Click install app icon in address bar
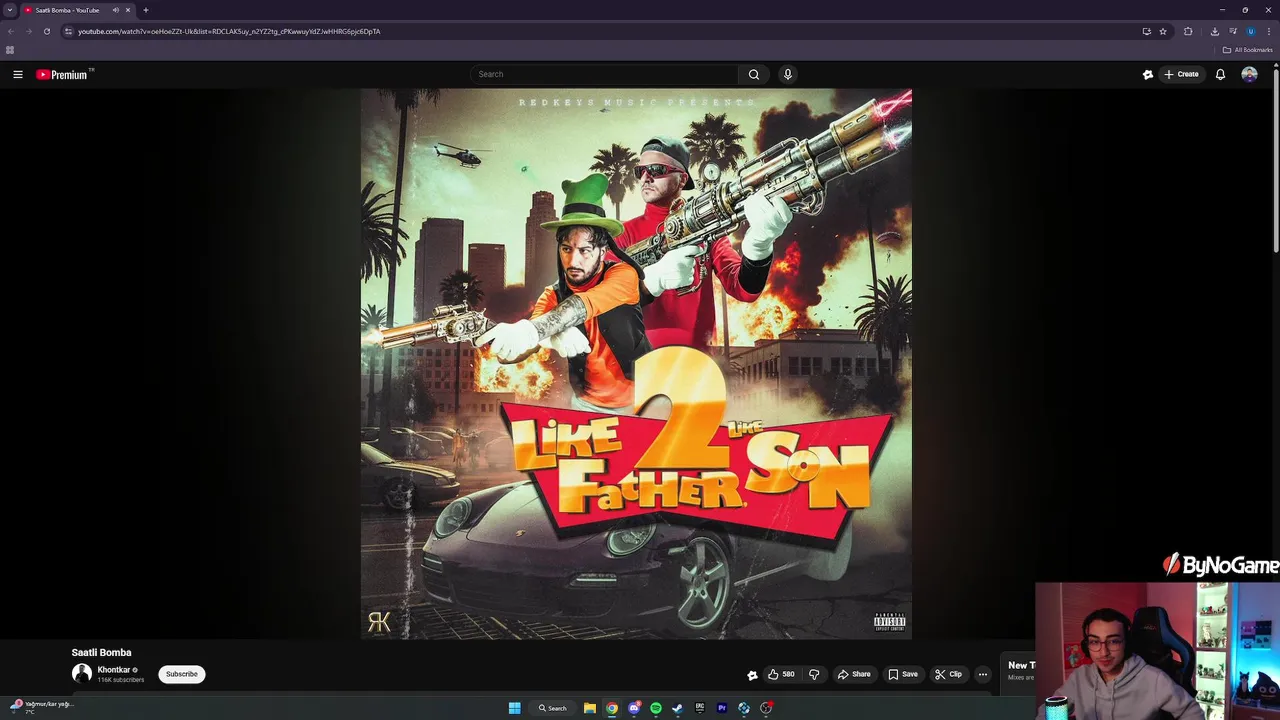This screenshot has width=1280, height=720. coord(1146,31)
